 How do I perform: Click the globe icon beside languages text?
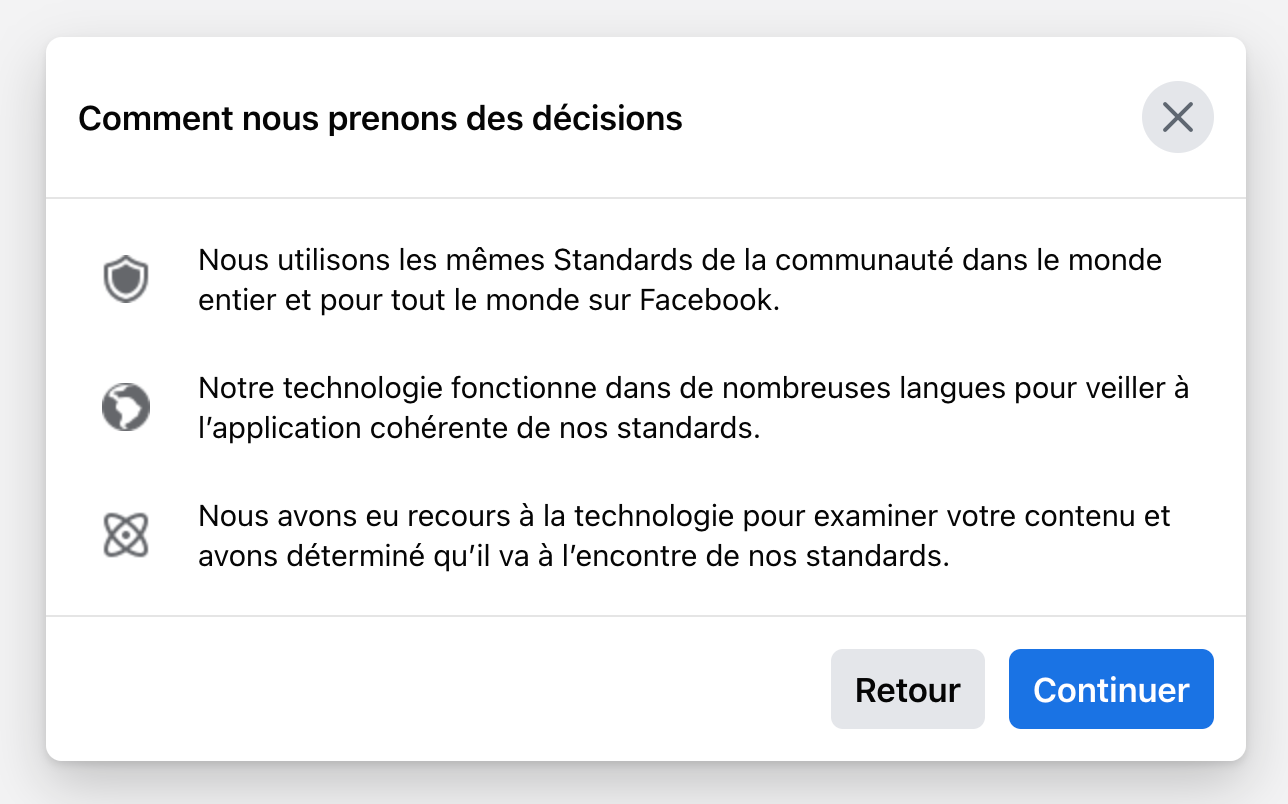coord(126,407)
